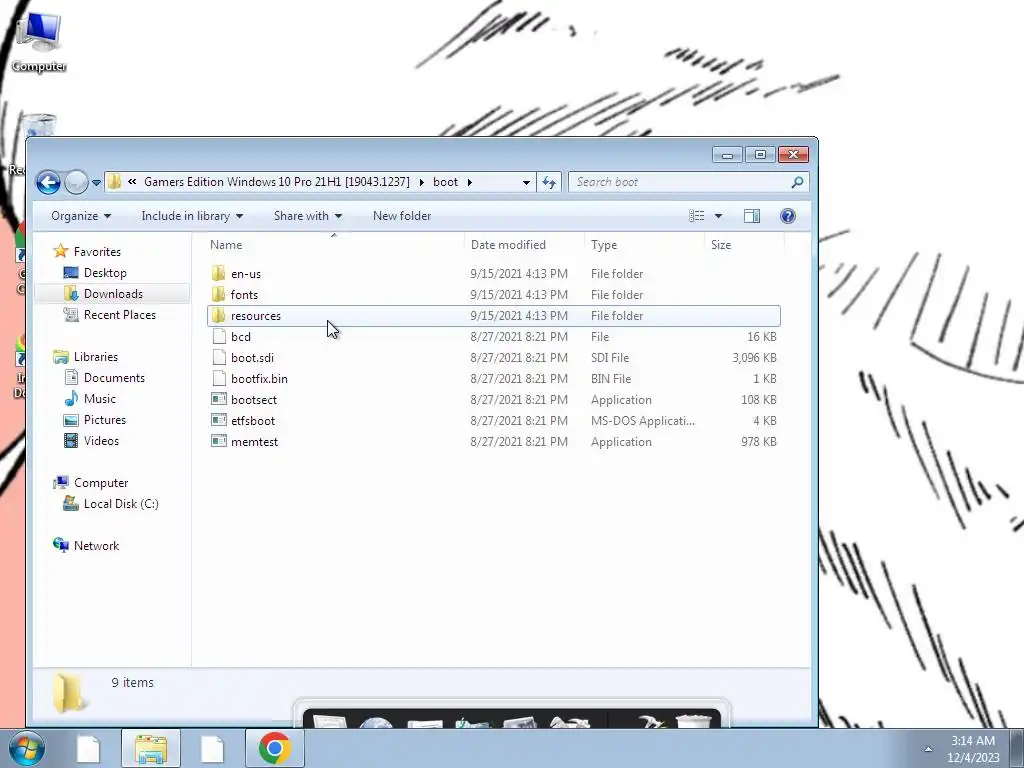The height and width of the screenshot is (768, 1024).
Task: Open the Videos library
Action: [x=91, y=440]
